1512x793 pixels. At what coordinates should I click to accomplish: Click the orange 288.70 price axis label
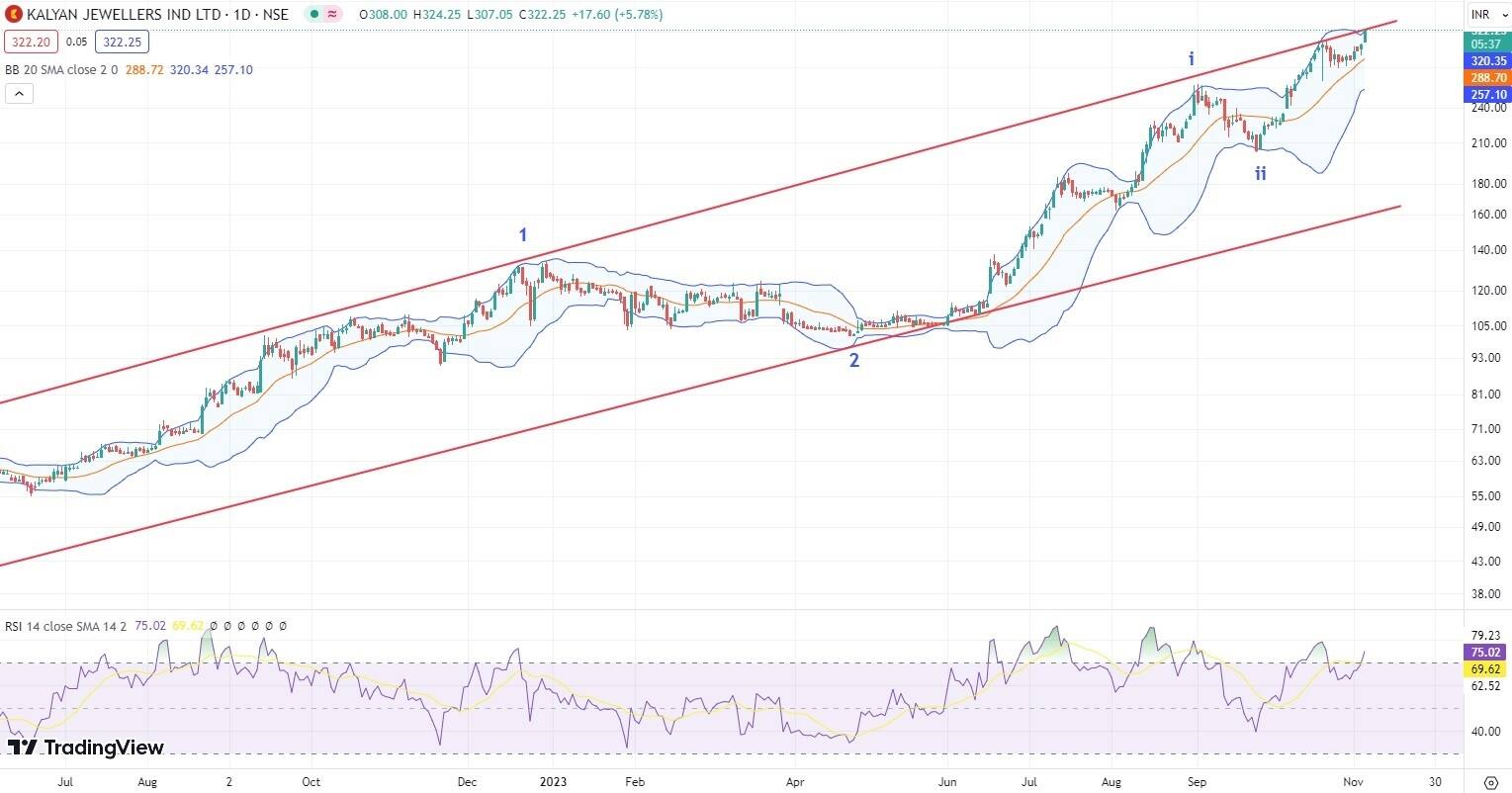coord(1486,77)
